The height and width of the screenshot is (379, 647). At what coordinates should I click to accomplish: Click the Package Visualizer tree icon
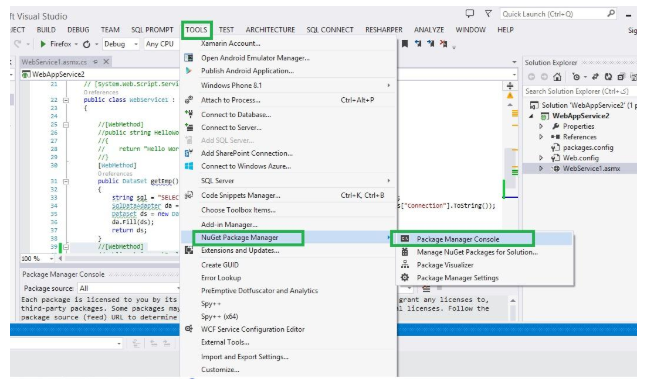click(x=405, y=264)
